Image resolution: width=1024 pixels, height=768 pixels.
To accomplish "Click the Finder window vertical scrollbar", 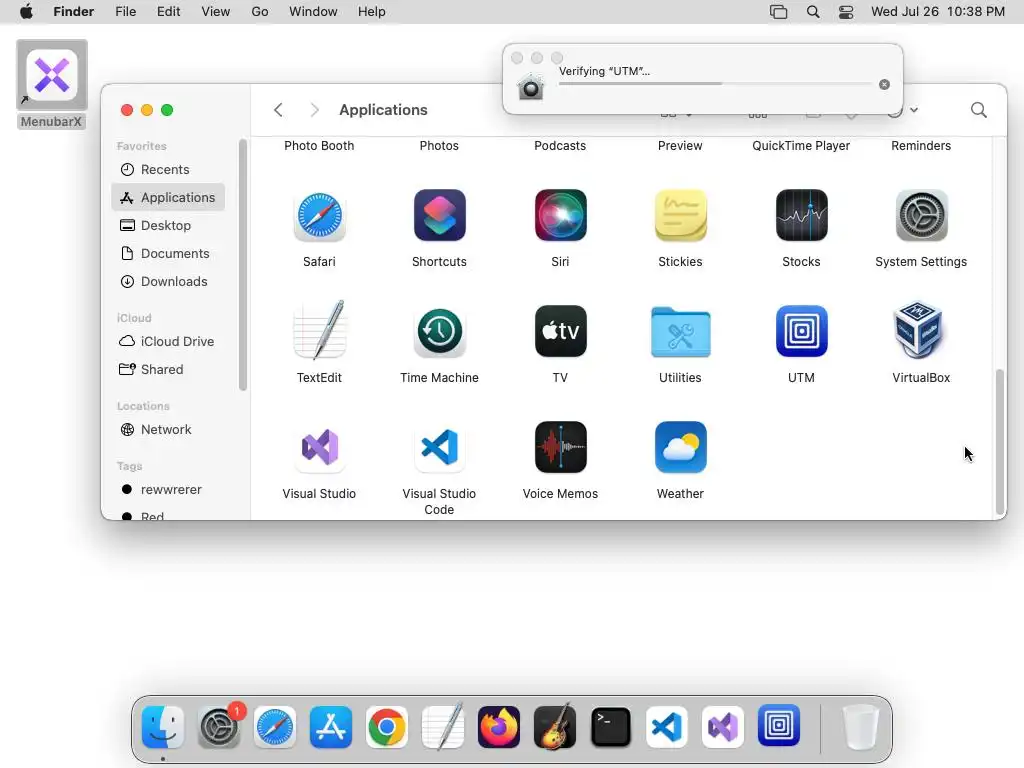I will 999,441.
